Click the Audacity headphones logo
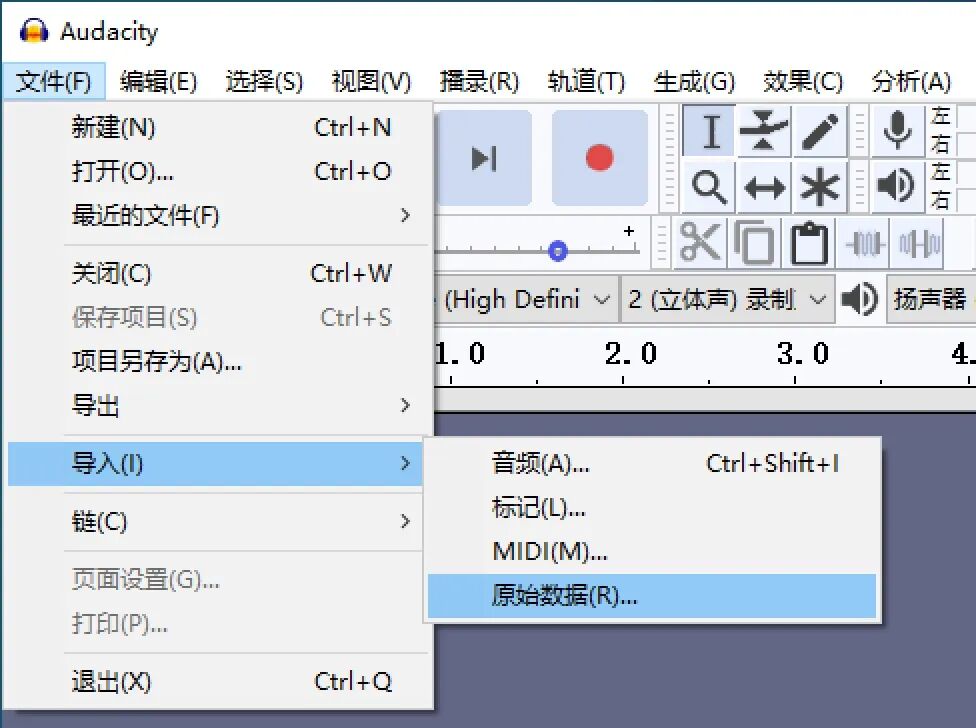Image resolution: width=976 pixels, height=728 pixels. click(34, 30)
